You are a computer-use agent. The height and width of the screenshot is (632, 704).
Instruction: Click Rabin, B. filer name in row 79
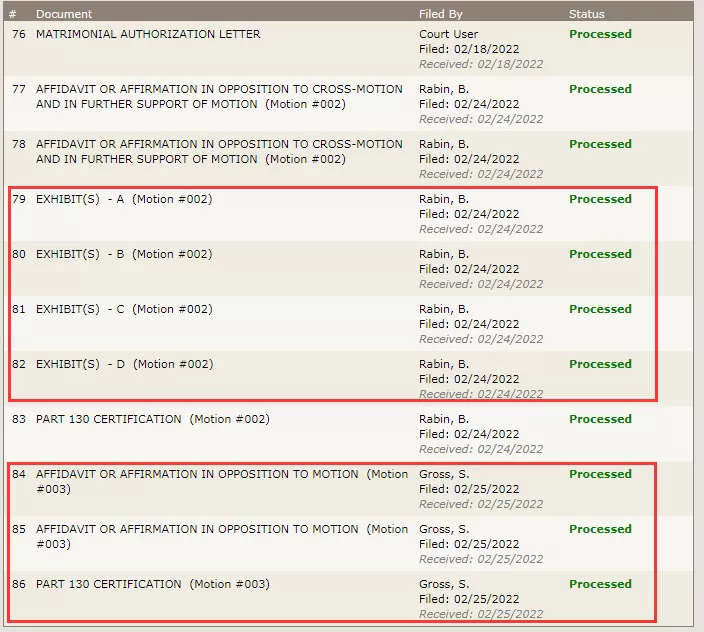coord(444,199)
